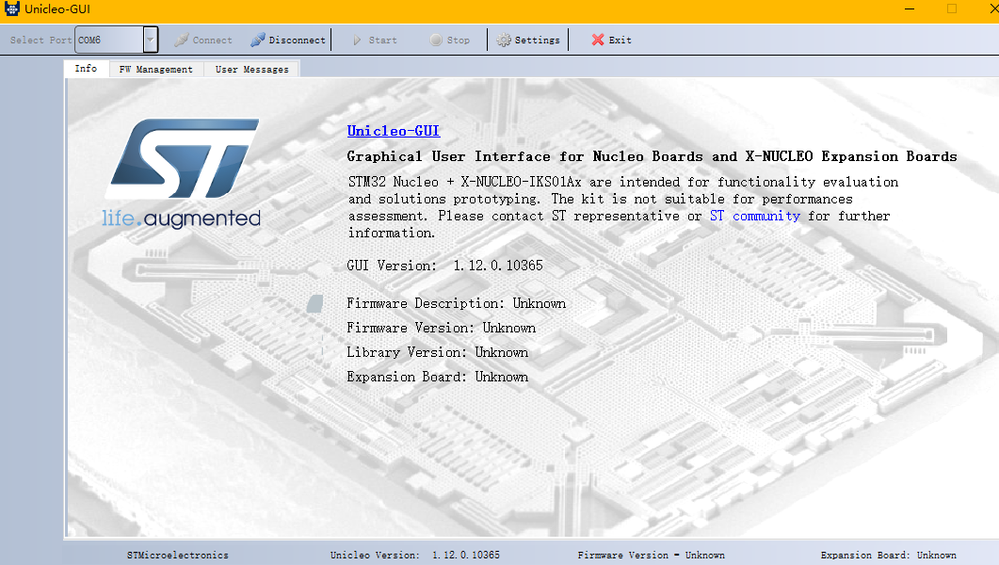This screenshot has width=999, height=565.
Task: Click the Graphical User Interface heading
Action: pyautogui.click(x=652, y=157)
